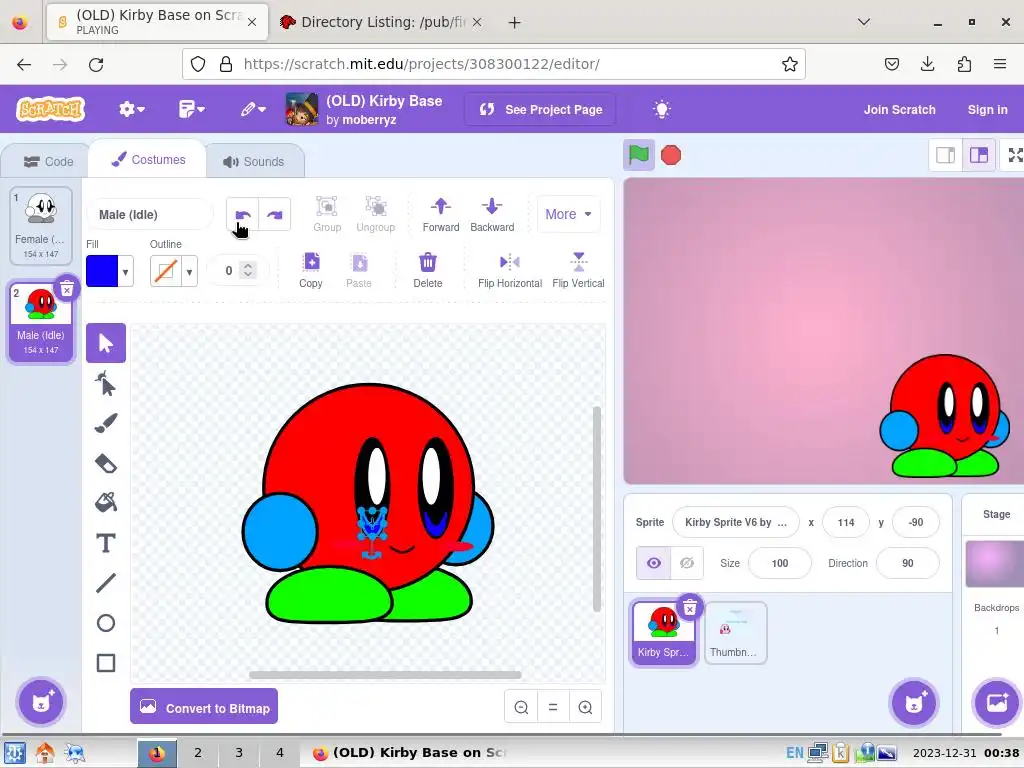Click See Project Page button
This screenshot has height=768, width=1024.
[540, 109]
